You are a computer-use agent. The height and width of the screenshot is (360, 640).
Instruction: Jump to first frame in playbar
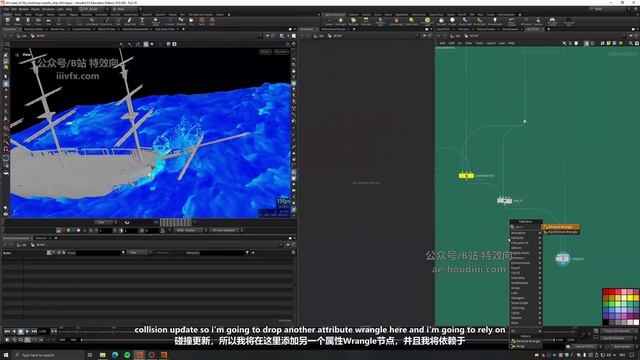click(x=7, y=331)
